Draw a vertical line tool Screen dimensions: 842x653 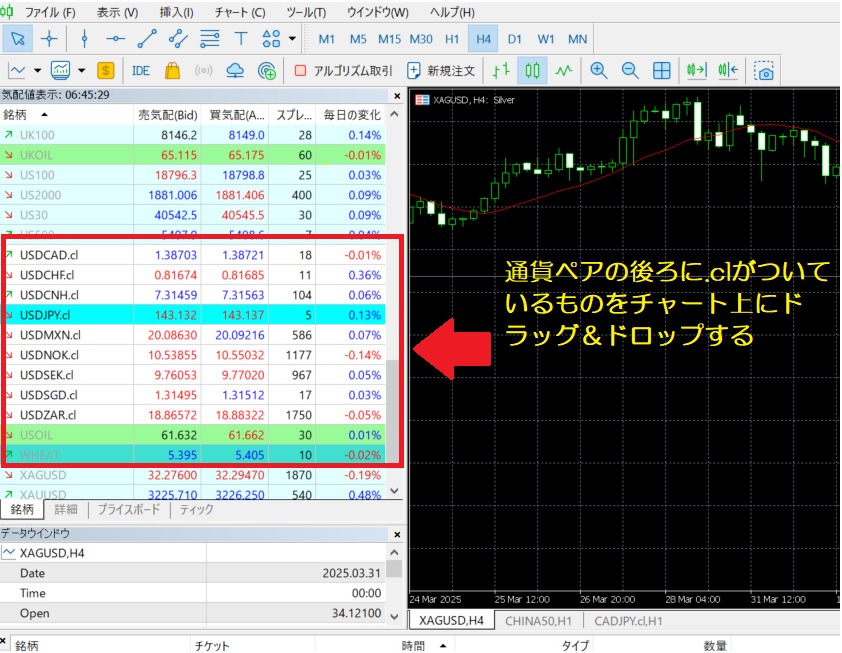click(x=84, y=39)
